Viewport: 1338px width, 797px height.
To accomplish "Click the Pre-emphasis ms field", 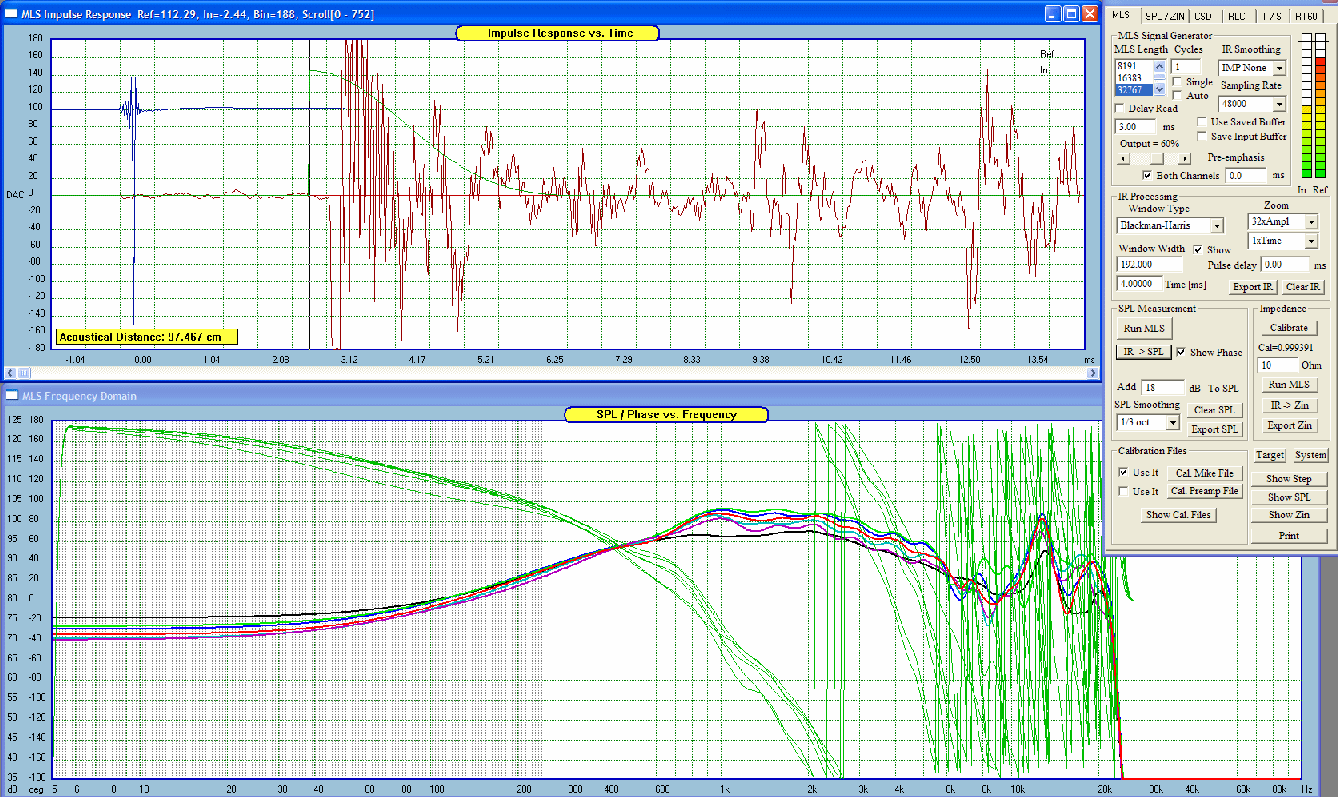I will tap(1248, 175).
